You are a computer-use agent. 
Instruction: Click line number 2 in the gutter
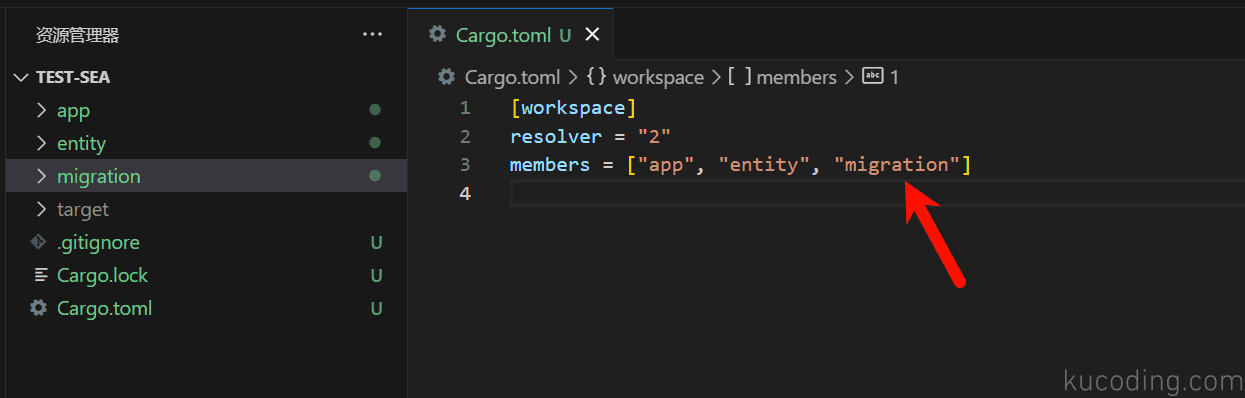point(465,136)
